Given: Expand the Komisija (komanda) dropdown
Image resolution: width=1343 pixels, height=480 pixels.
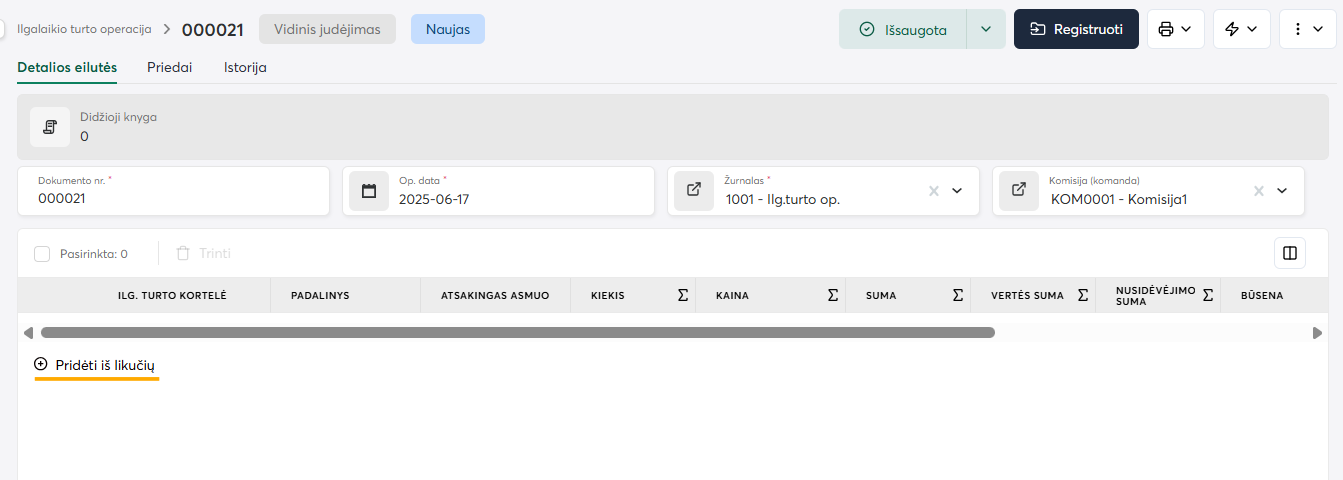Looking at the screenshot, I should point(1282,191).
